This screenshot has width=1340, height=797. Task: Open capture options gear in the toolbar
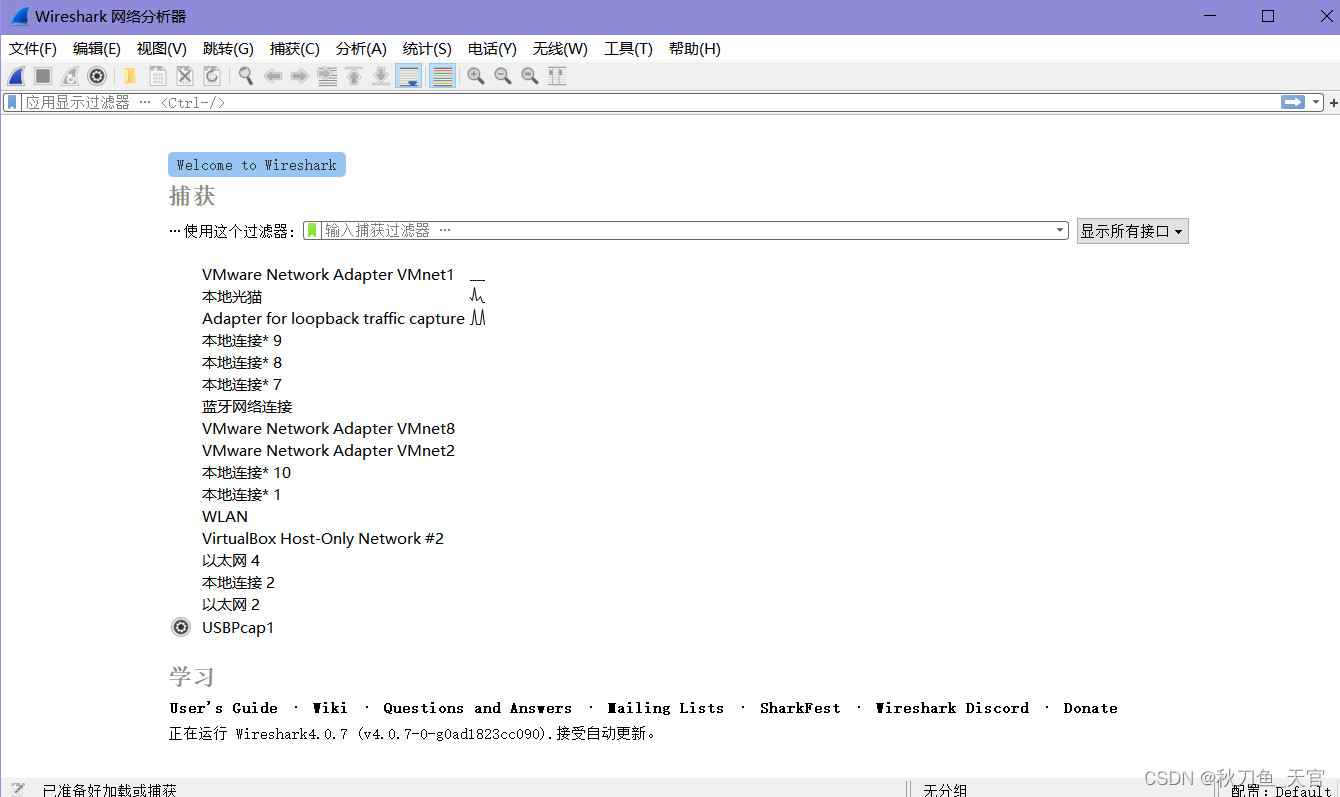click(x=97, y=76)
